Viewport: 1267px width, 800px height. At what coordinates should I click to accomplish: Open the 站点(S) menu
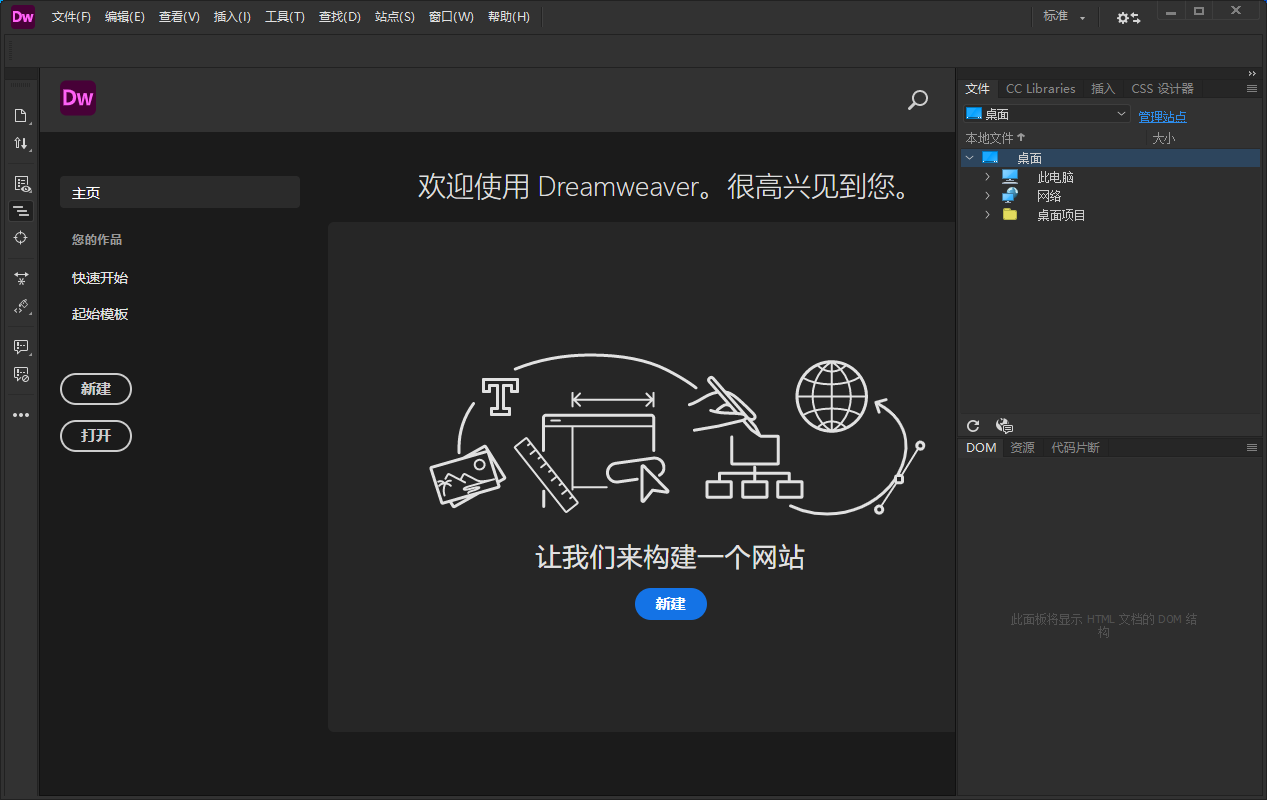point(394,17)
